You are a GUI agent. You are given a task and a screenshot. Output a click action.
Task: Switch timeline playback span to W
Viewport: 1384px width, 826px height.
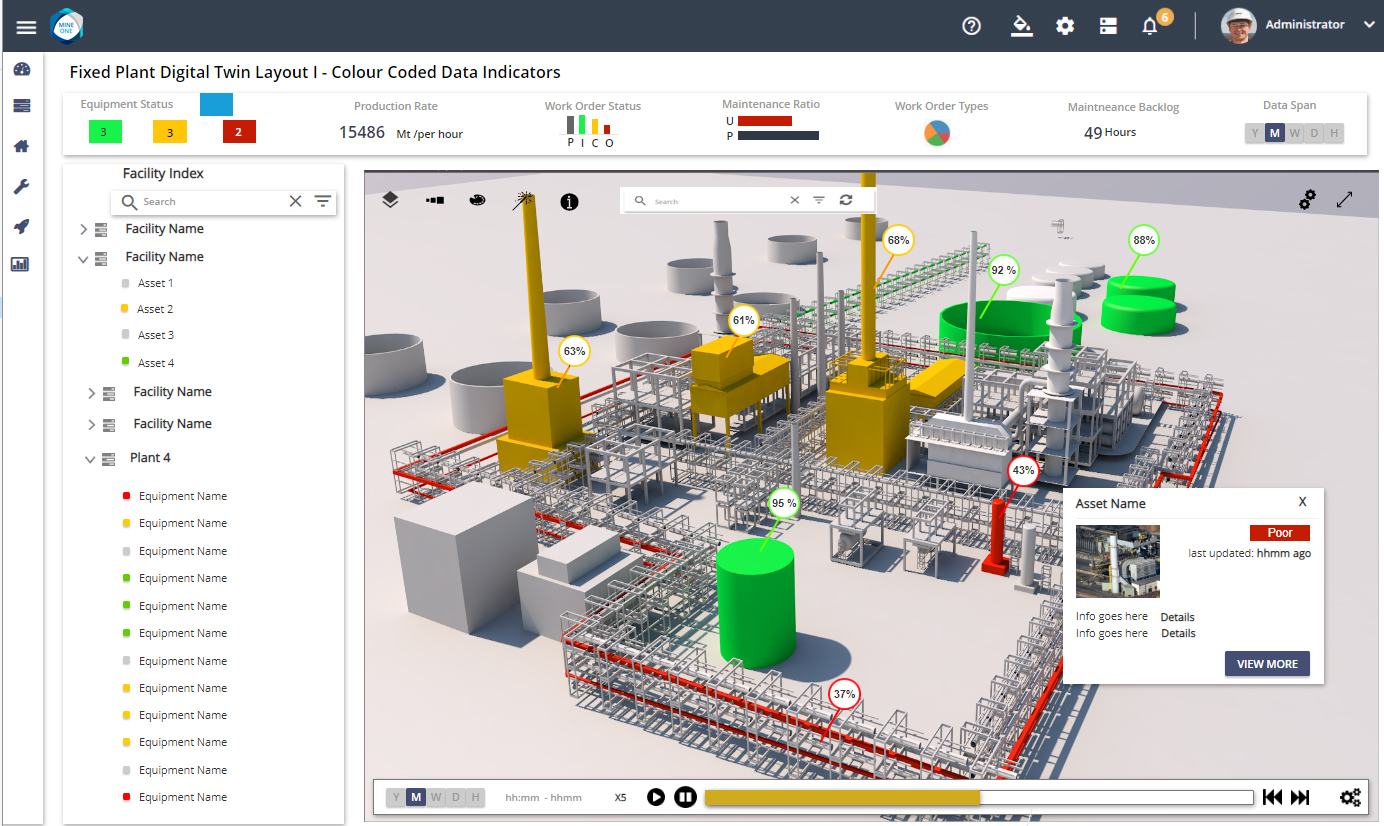pos(435,797)
